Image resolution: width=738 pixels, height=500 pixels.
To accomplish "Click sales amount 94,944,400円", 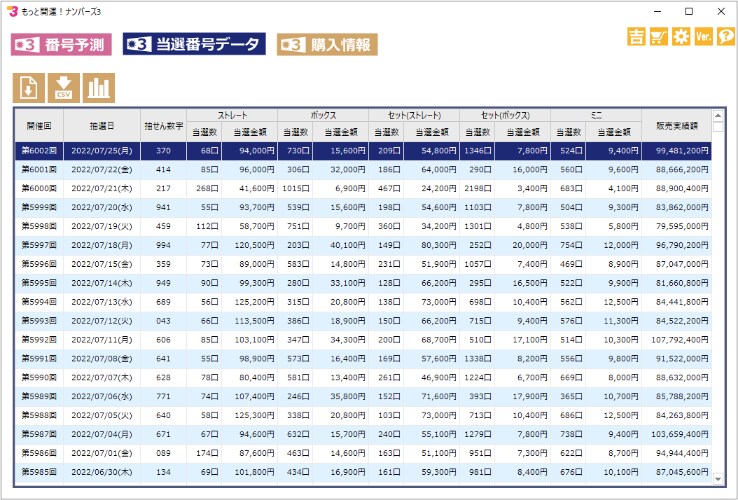I will (682, 453).
